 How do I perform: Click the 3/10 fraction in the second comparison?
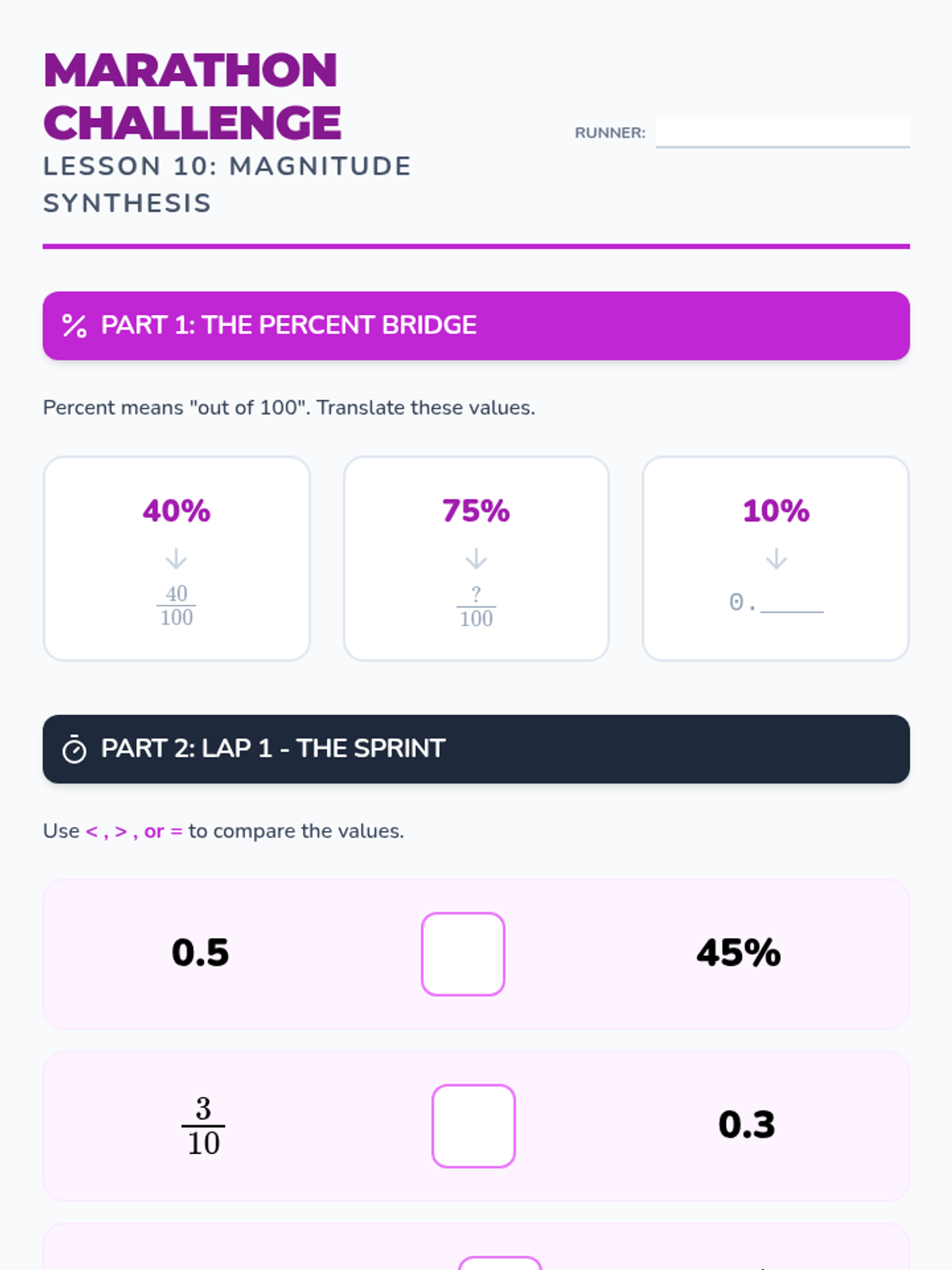pyautogui.click(x=203, y=1126)
